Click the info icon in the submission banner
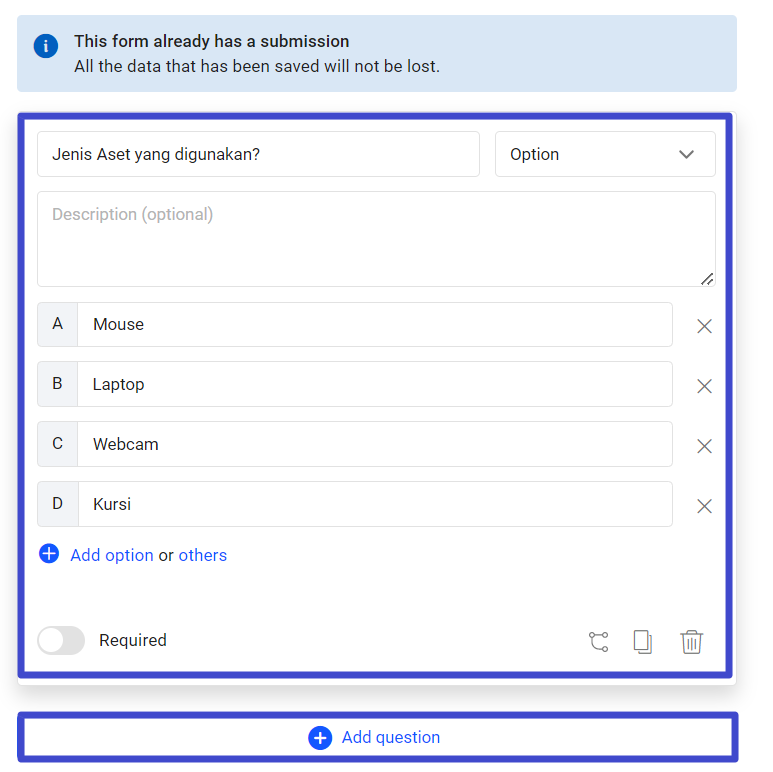Screen dimensions: 773x772 click(x=46, y=46)
